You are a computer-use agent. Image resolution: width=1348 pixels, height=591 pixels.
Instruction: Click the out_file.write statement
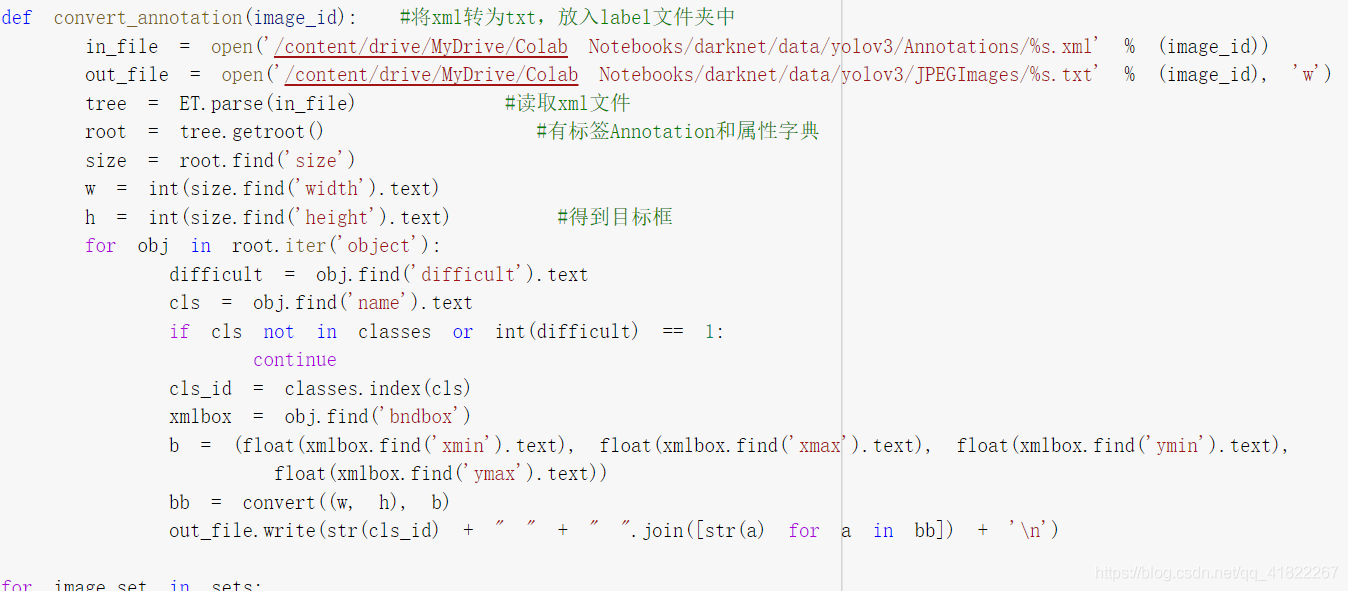coord(614,530)
